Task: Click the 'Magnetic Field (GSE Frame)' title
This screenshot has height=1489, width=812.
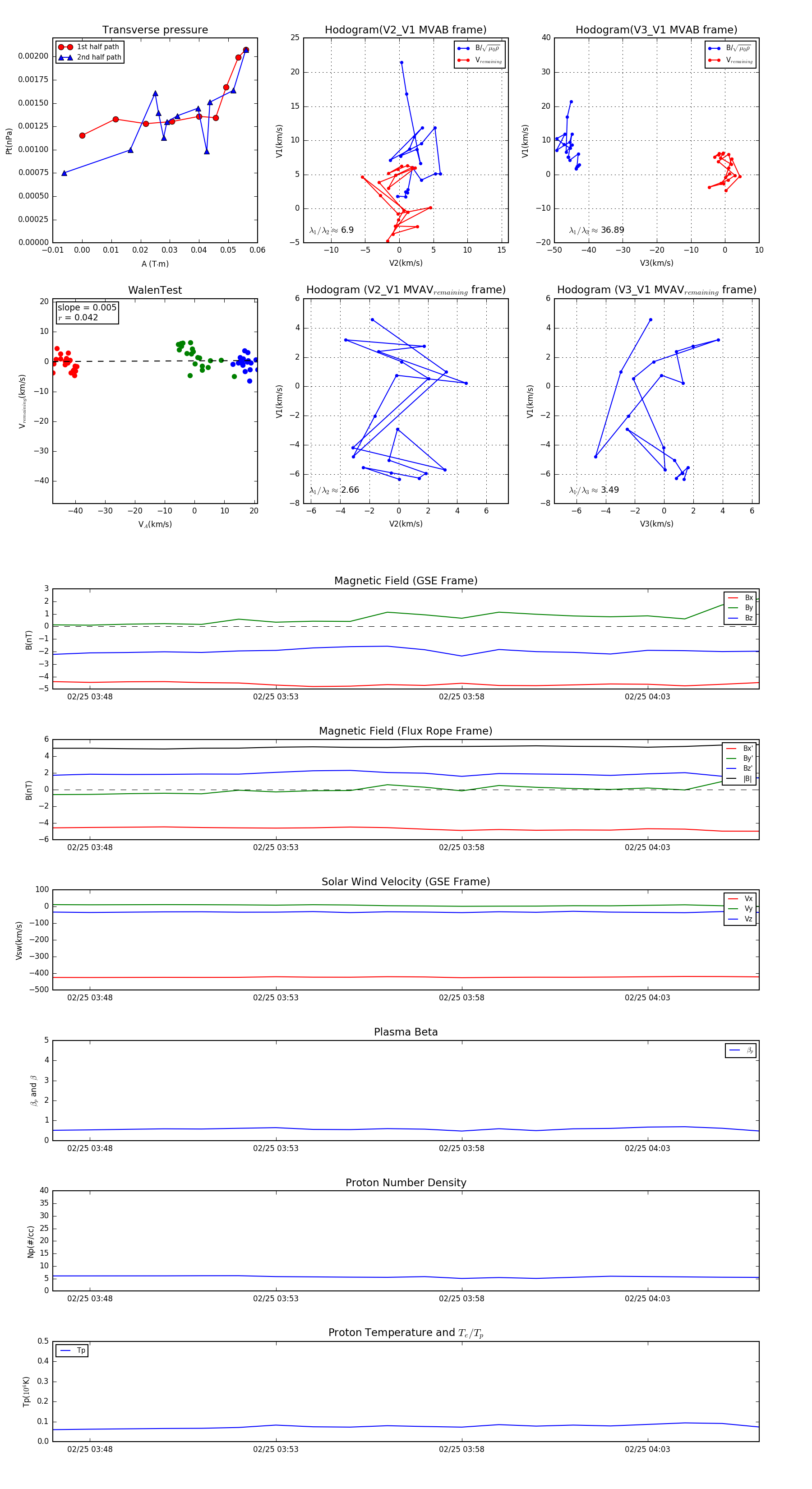Action: (406, 581)
